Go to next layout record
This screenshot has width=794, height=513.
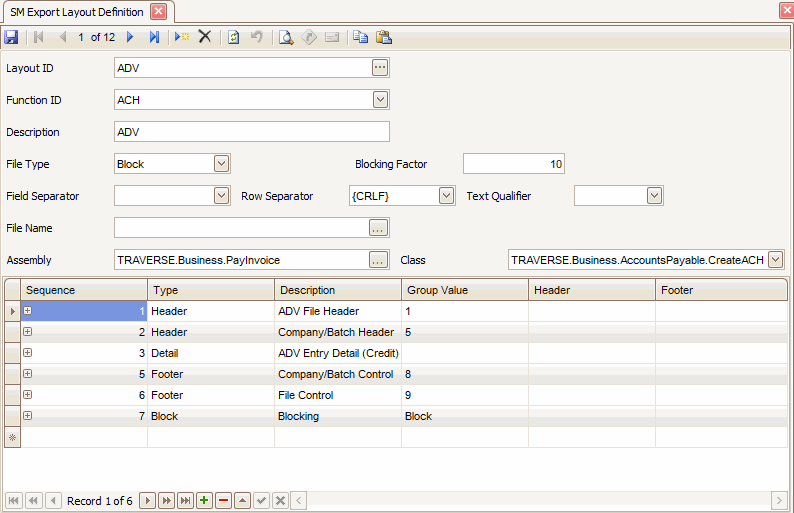(x=130, y=37)
